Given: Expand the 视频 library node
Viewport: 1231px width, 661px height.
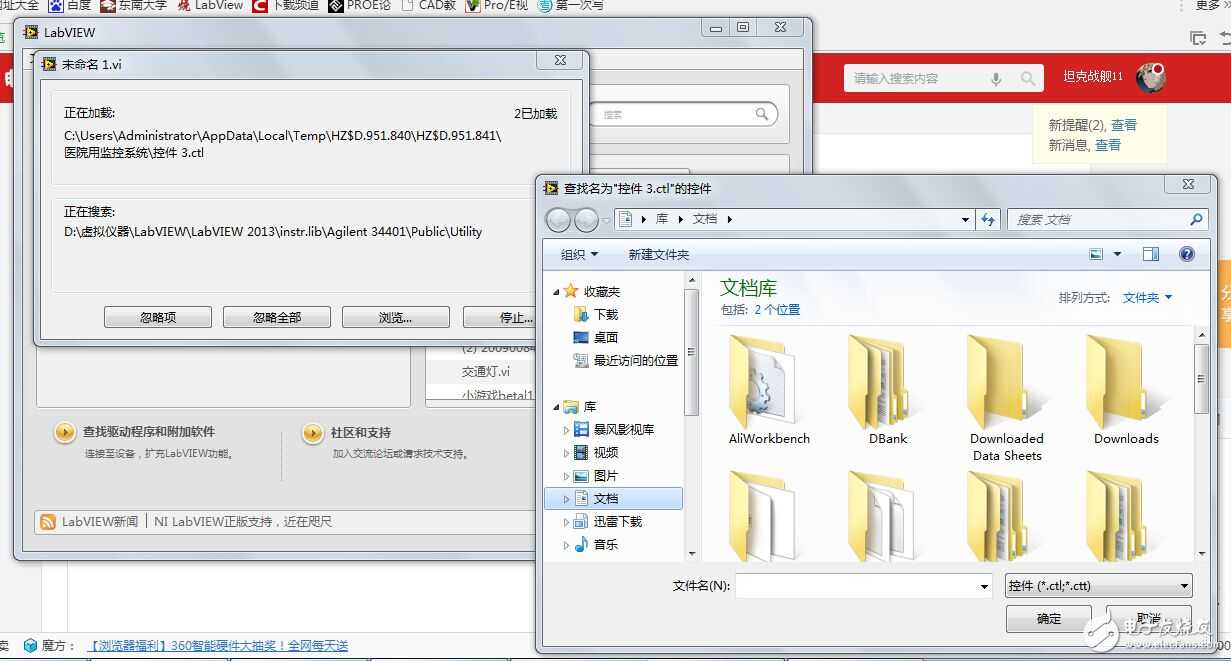Looking at the screenshot, I should 566,453.
